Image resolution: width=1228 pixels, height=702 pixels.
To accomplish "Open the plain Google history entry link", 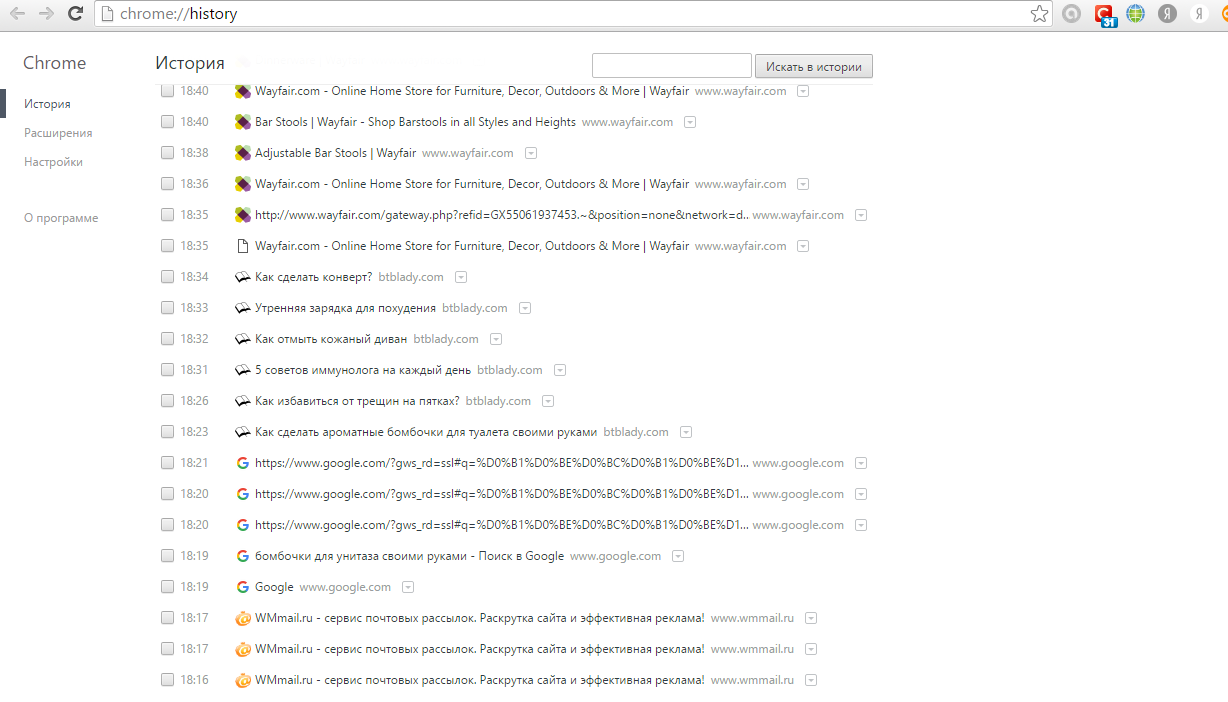I will [274, 587].
